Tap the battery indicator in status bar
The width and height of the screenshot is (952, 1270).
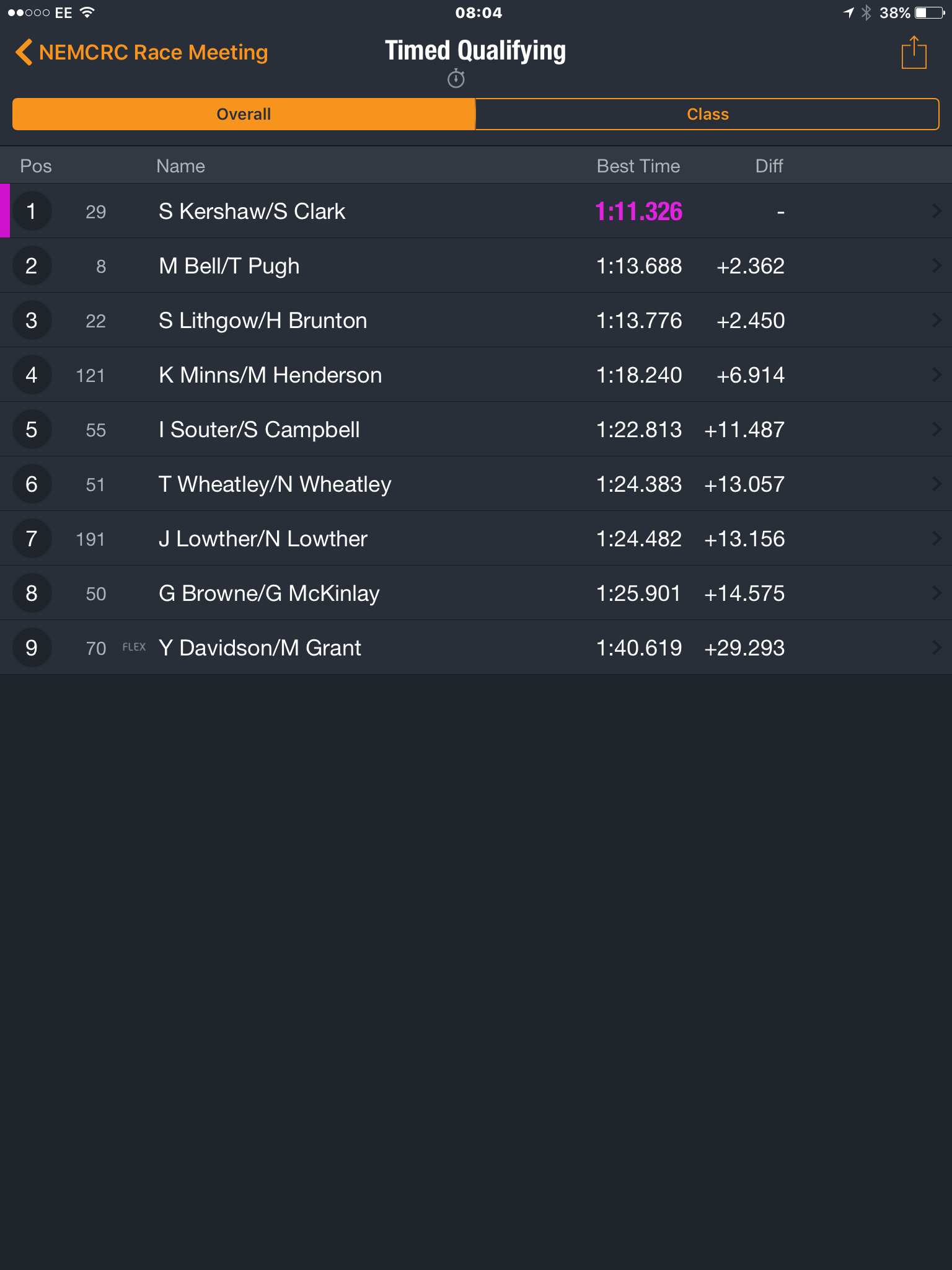(x=929, y=12)
